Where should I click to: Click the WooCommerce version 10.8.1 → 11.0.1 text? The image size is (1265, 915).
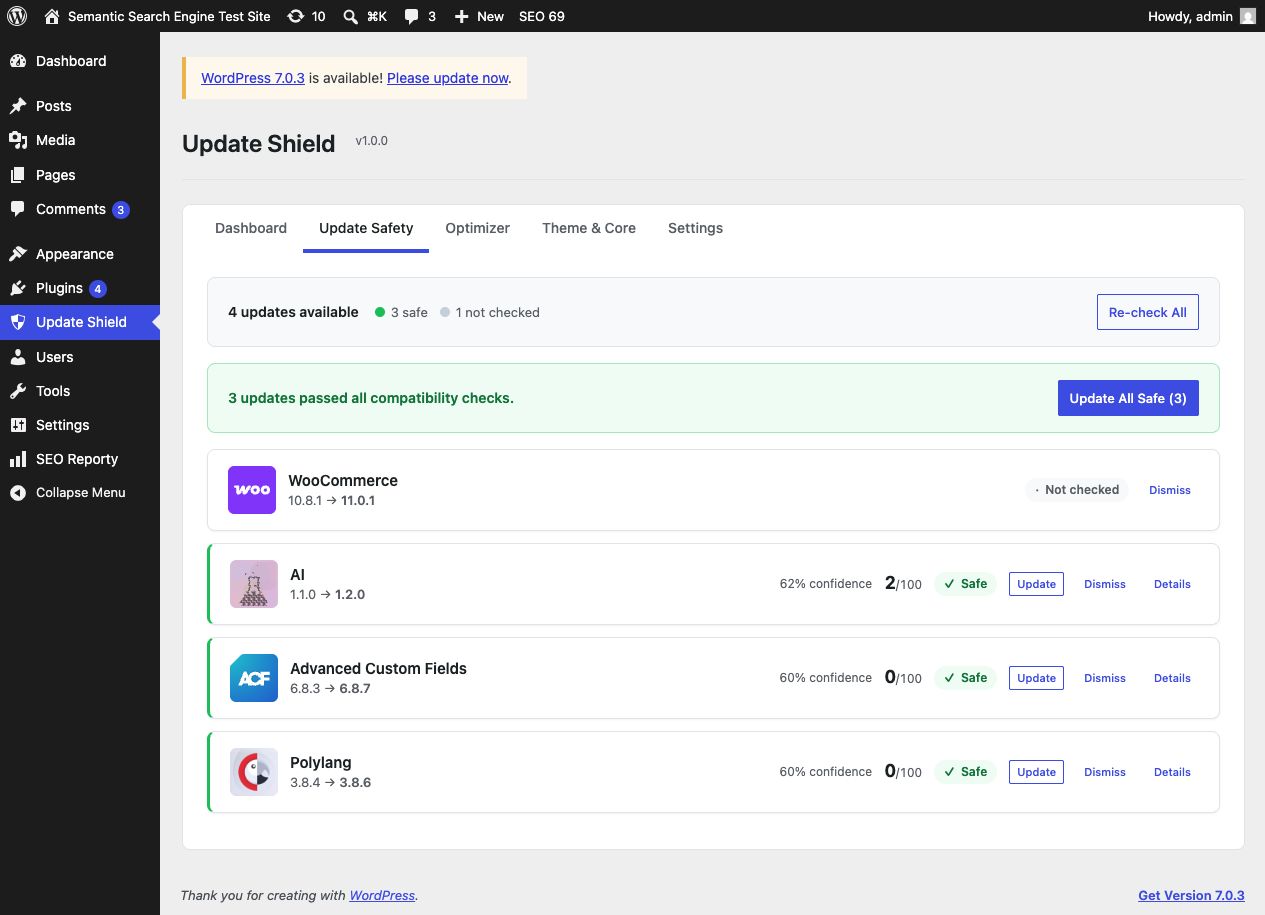click(332, 500)
